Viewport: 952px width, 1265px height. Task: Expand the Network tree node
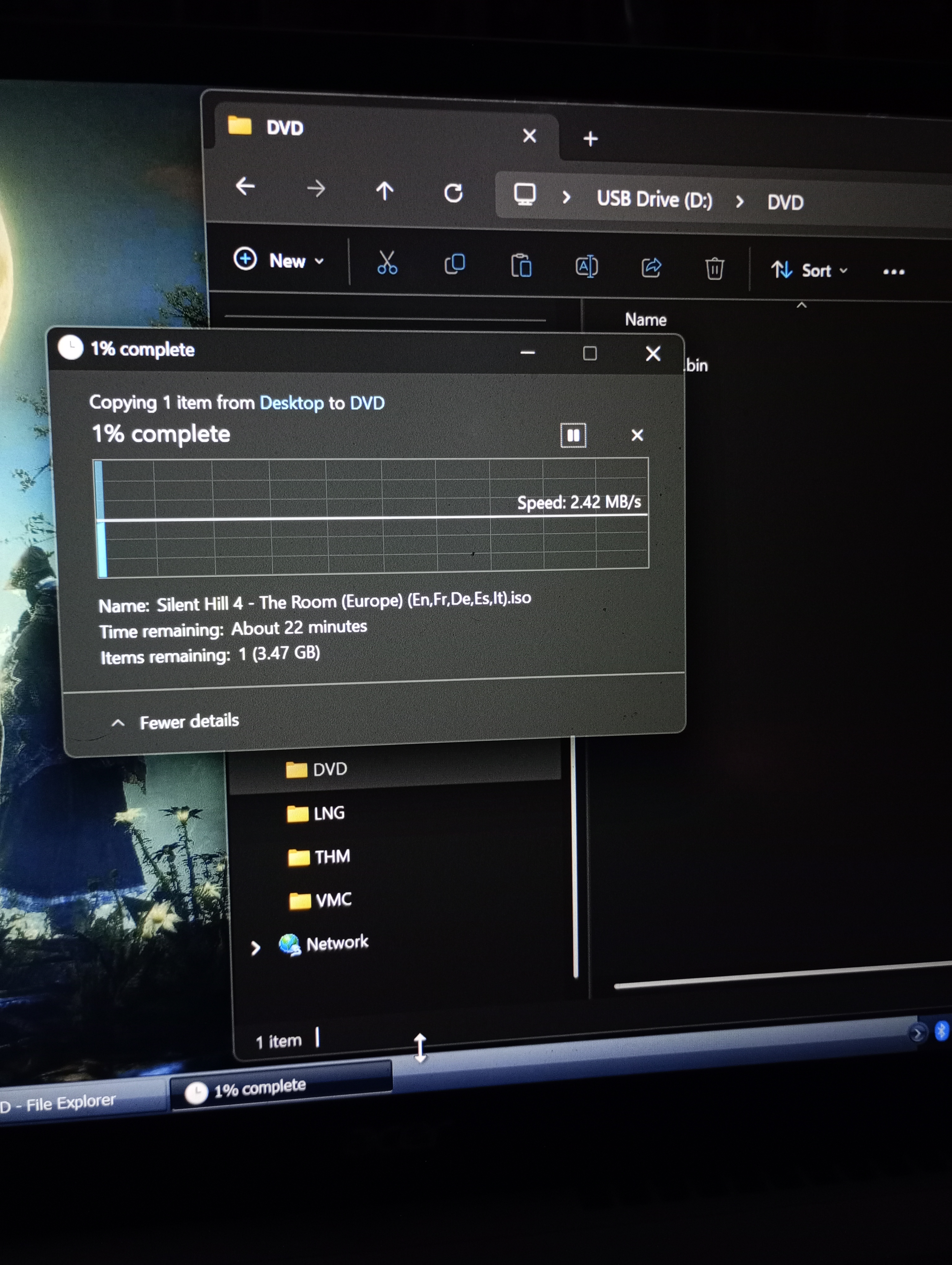click(x=255, y=948)
